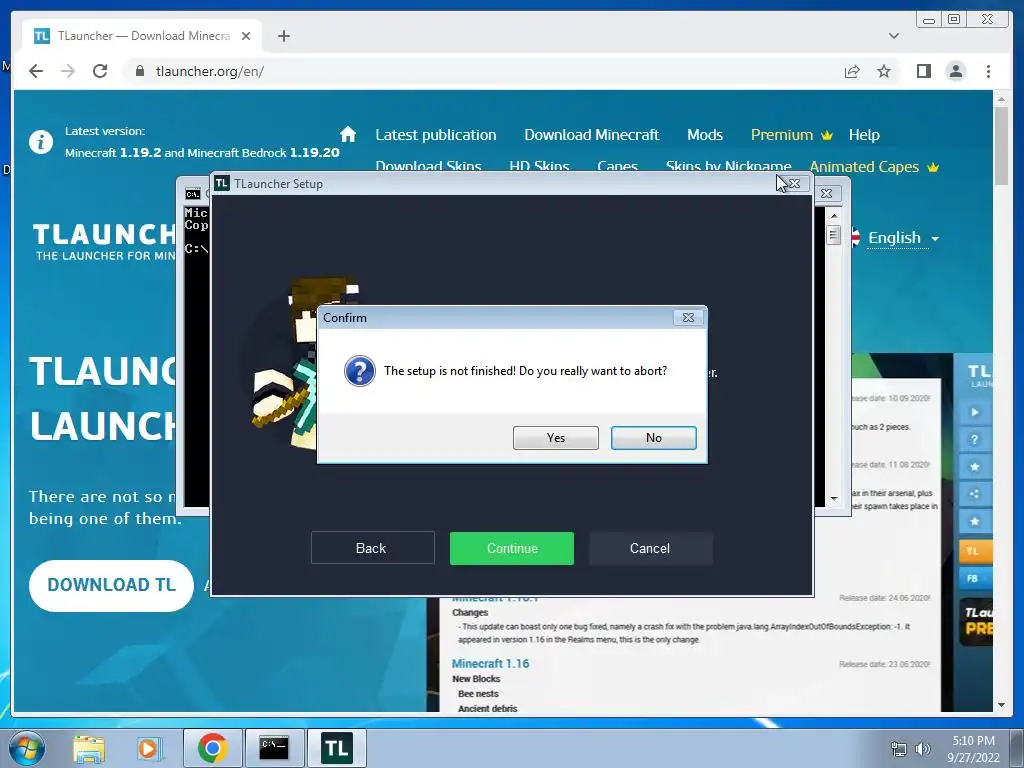Open Latest publication menu item
The width and height of the screenshot is (1024, 768).
click(x=436, y=135)
